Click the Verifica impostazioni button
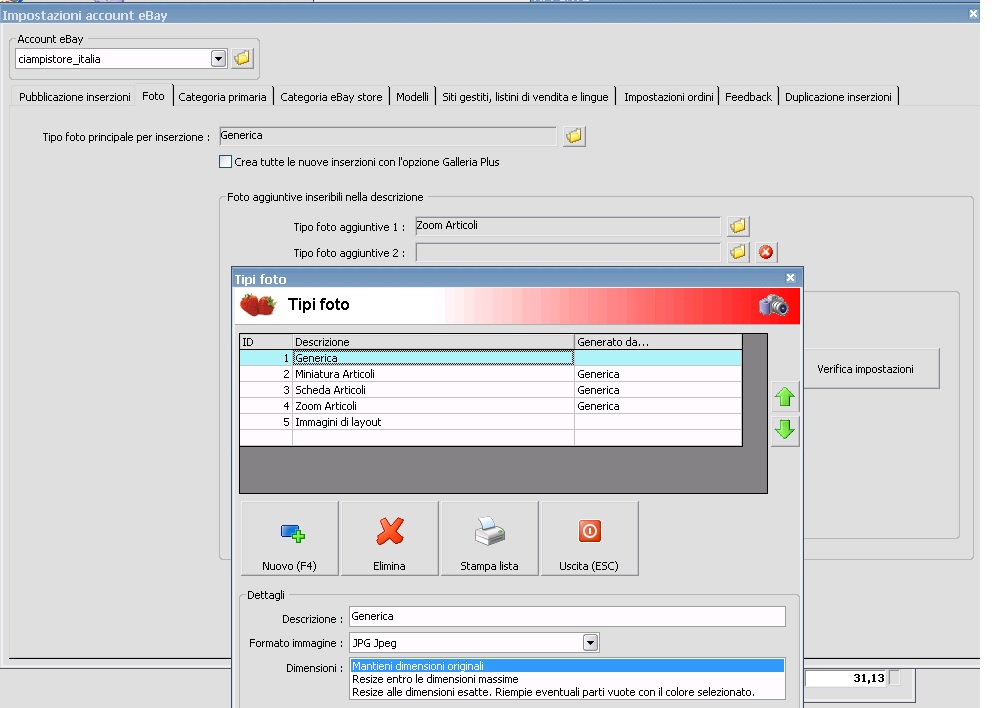The width and height of the screenshot is (1008, 708). pos(865,369)
